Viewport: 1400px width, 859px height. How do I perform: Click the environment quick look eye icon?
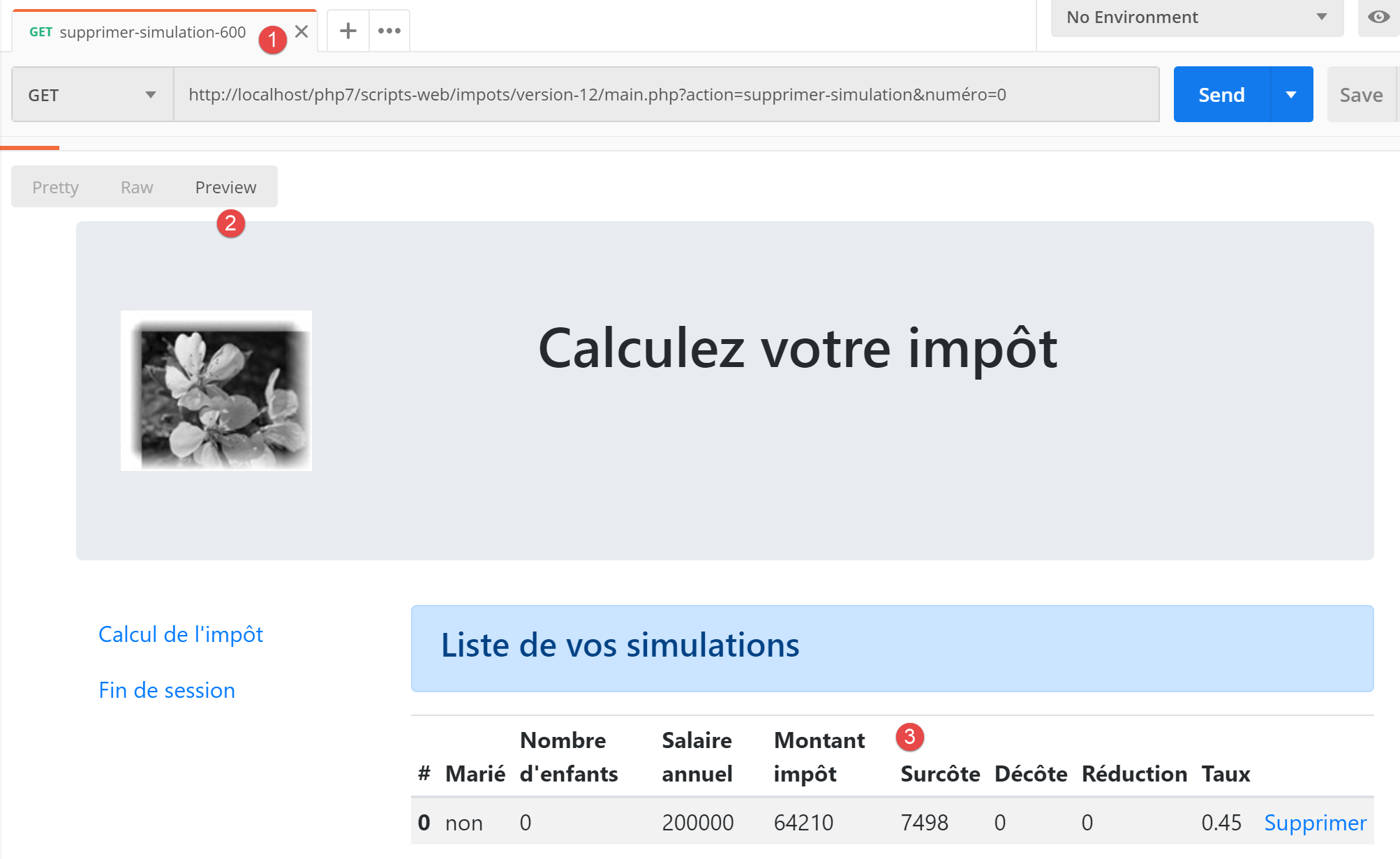(x=1378, y=17)
